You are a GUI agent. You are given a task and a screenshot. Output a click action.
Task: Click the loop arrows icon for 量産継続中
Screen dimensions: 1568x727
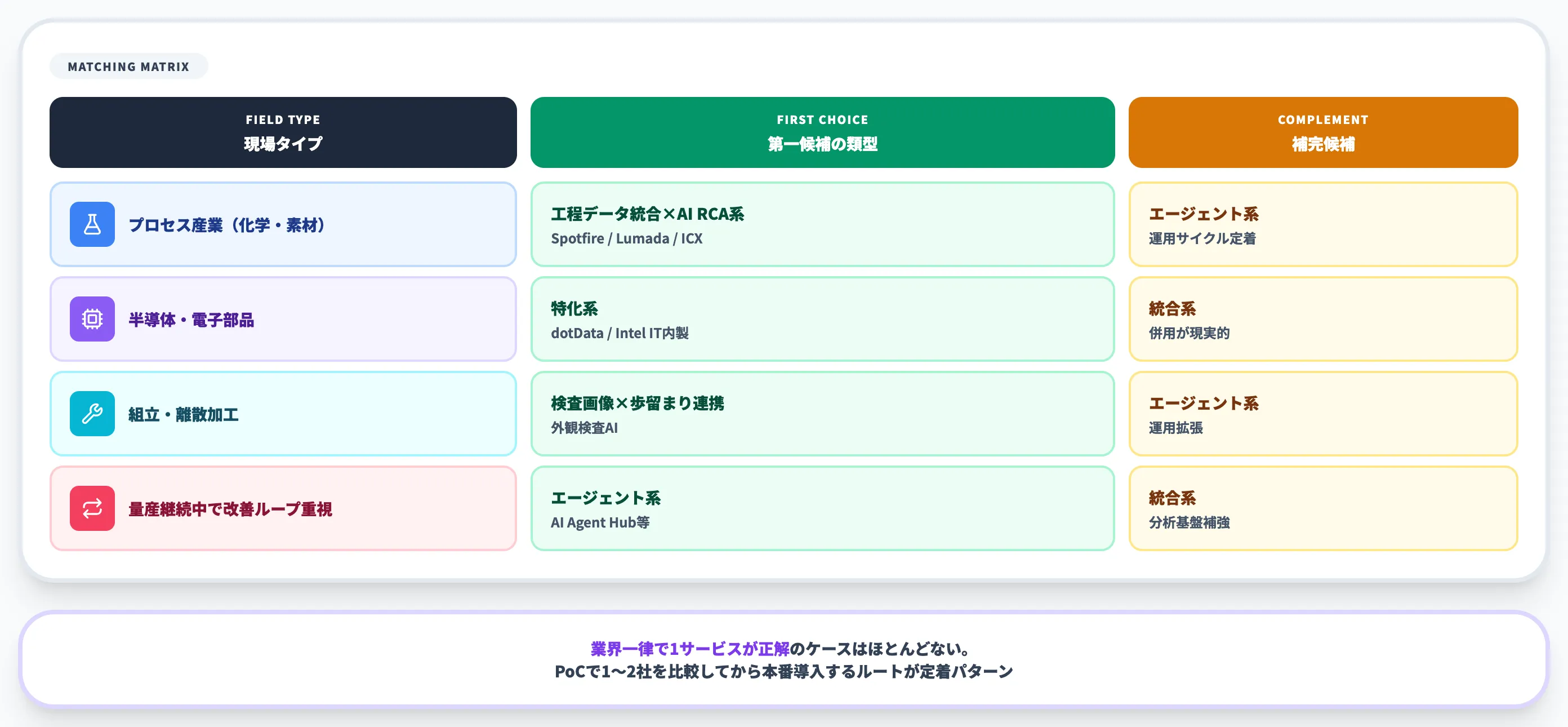[x=92, y=508]
